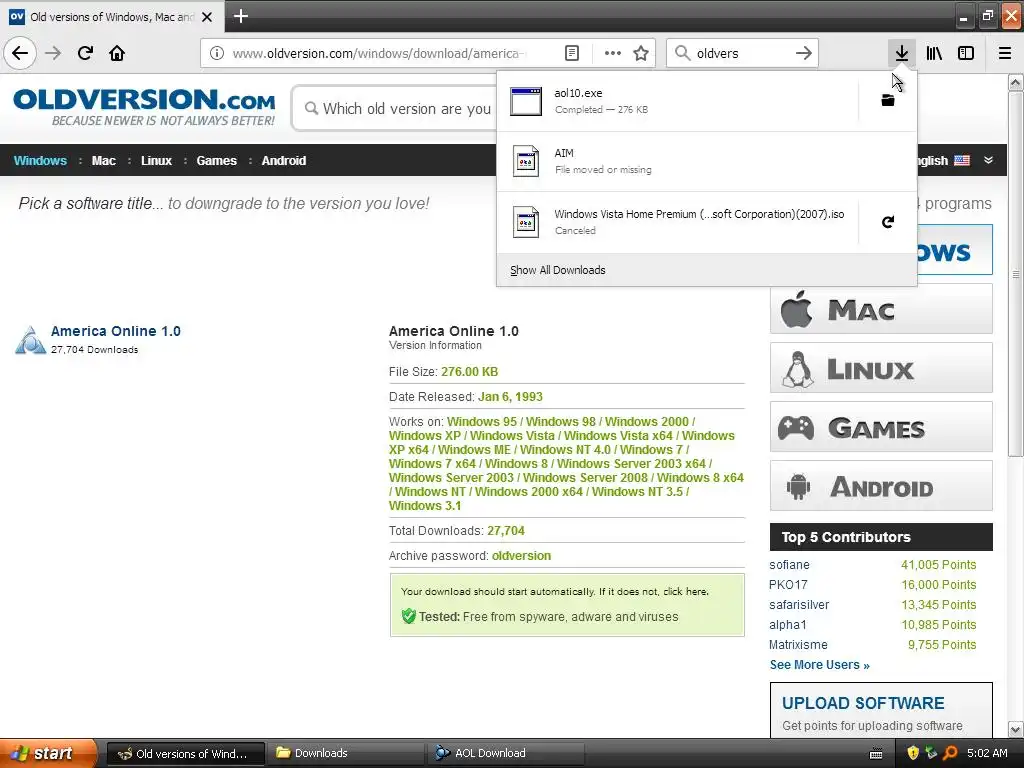This screenshot has width=1024, height=768.
Task: Select Windows in the site navigation bar
Action: (x=40, y=161)
